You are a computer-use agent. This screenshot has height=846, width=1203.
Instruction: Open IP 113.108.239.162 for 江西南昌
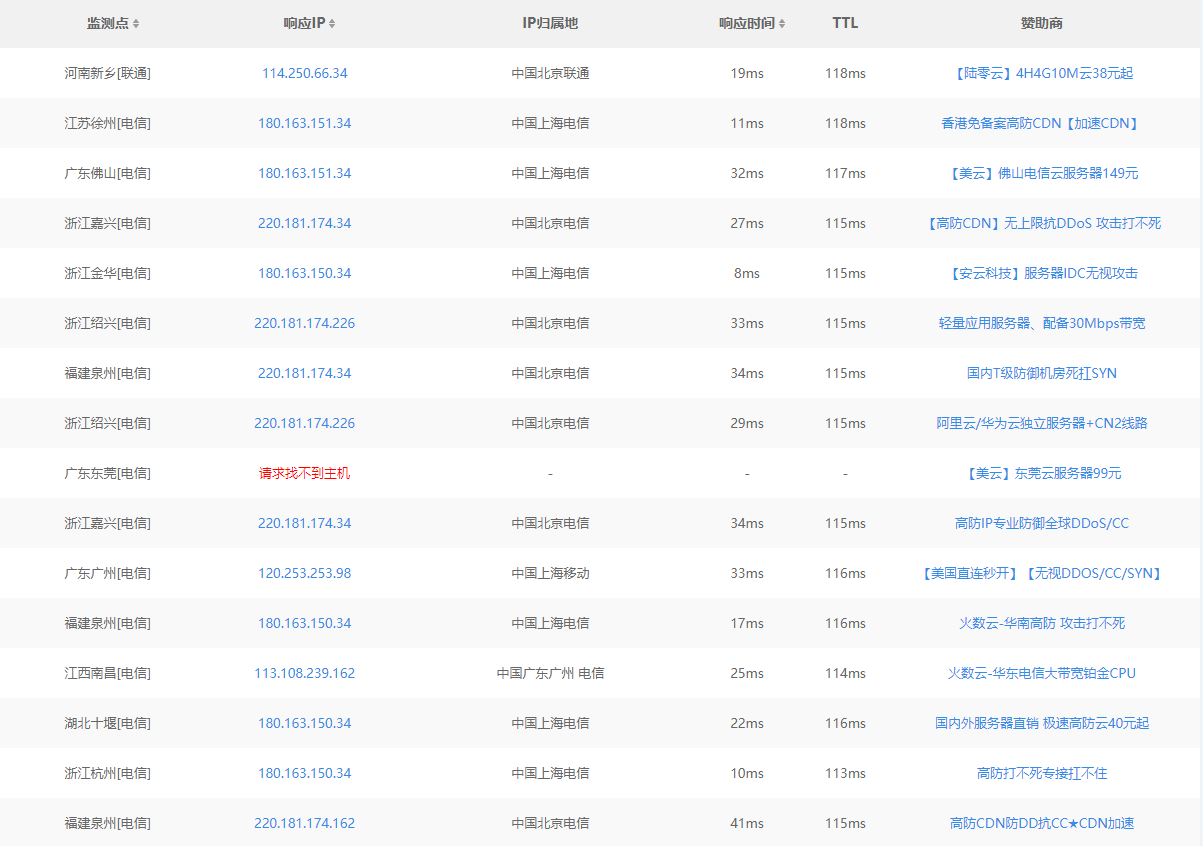click(x=304, y=673)
